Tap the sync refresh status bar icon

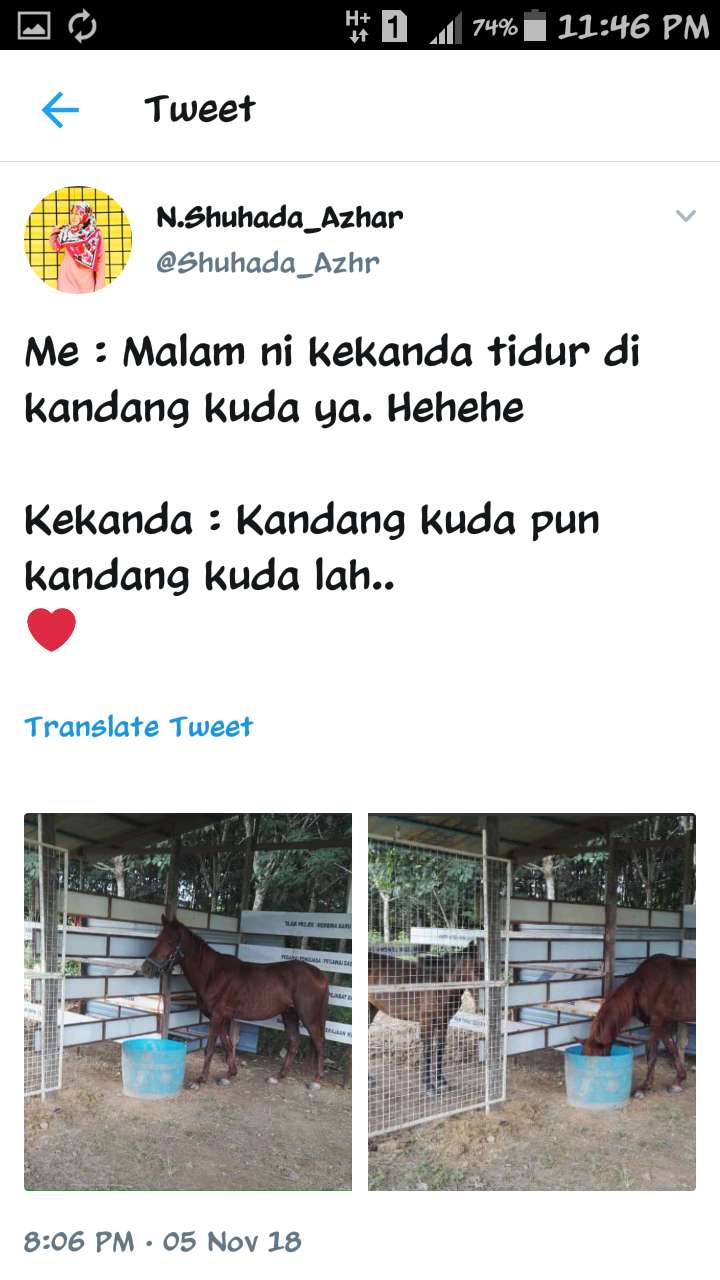83,26
